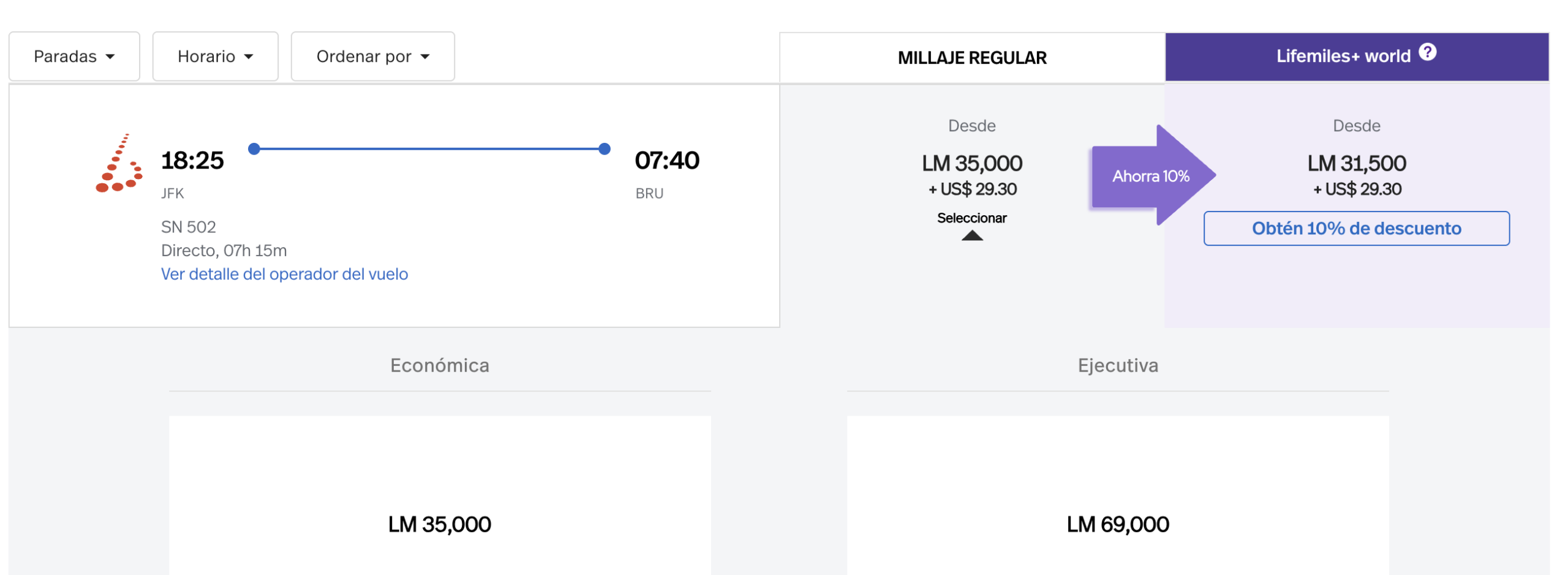Click Seleccionar under regular mileage price
Viewport: 1568px width, 575px height.
point(972,218)
